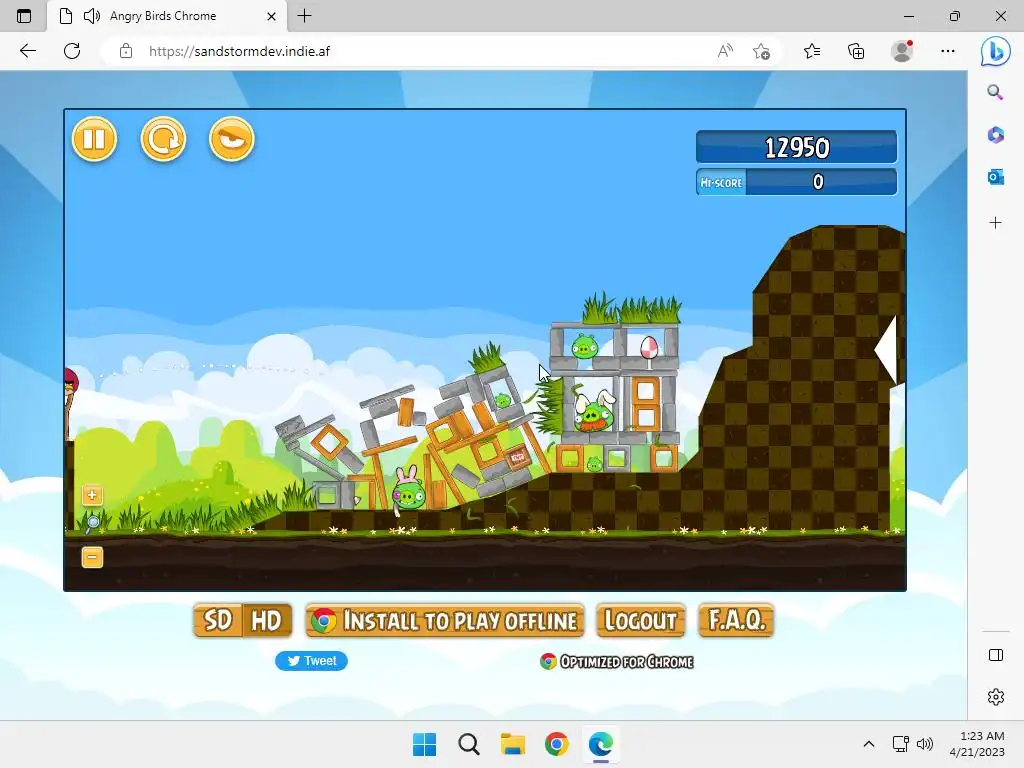The image size is (1024, 768).
Task: Tweet about the game
Action: tap(312, 661)
